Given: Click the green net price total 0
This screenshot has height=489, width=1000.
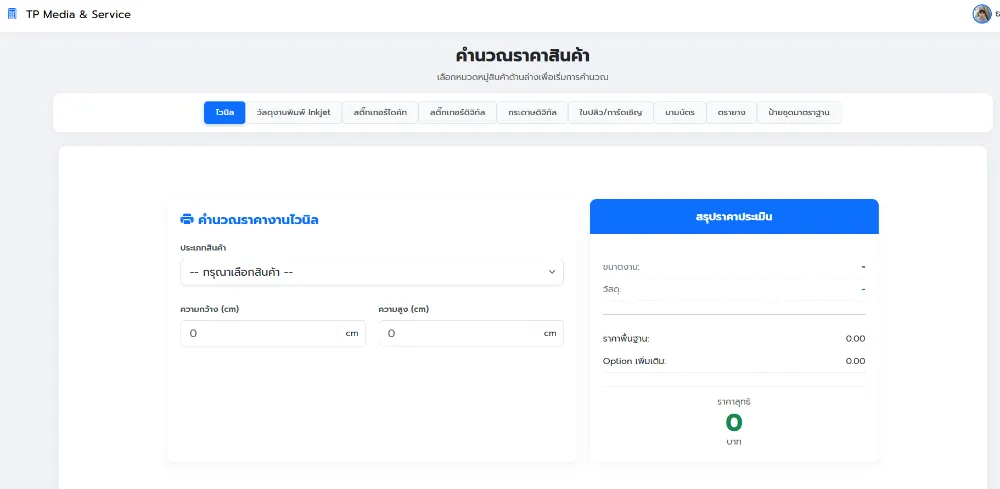Looking at the screenshot, I should [734, 422].
